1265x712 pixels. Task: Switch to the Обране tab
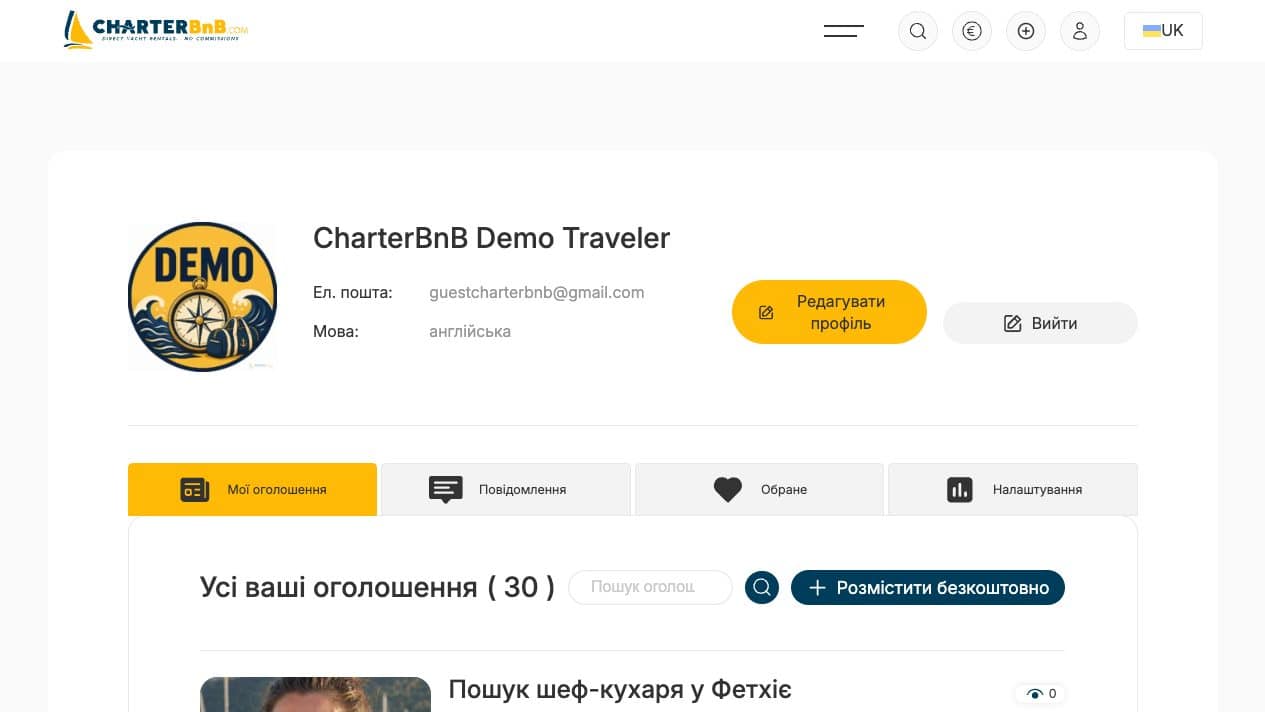[759, 489]
